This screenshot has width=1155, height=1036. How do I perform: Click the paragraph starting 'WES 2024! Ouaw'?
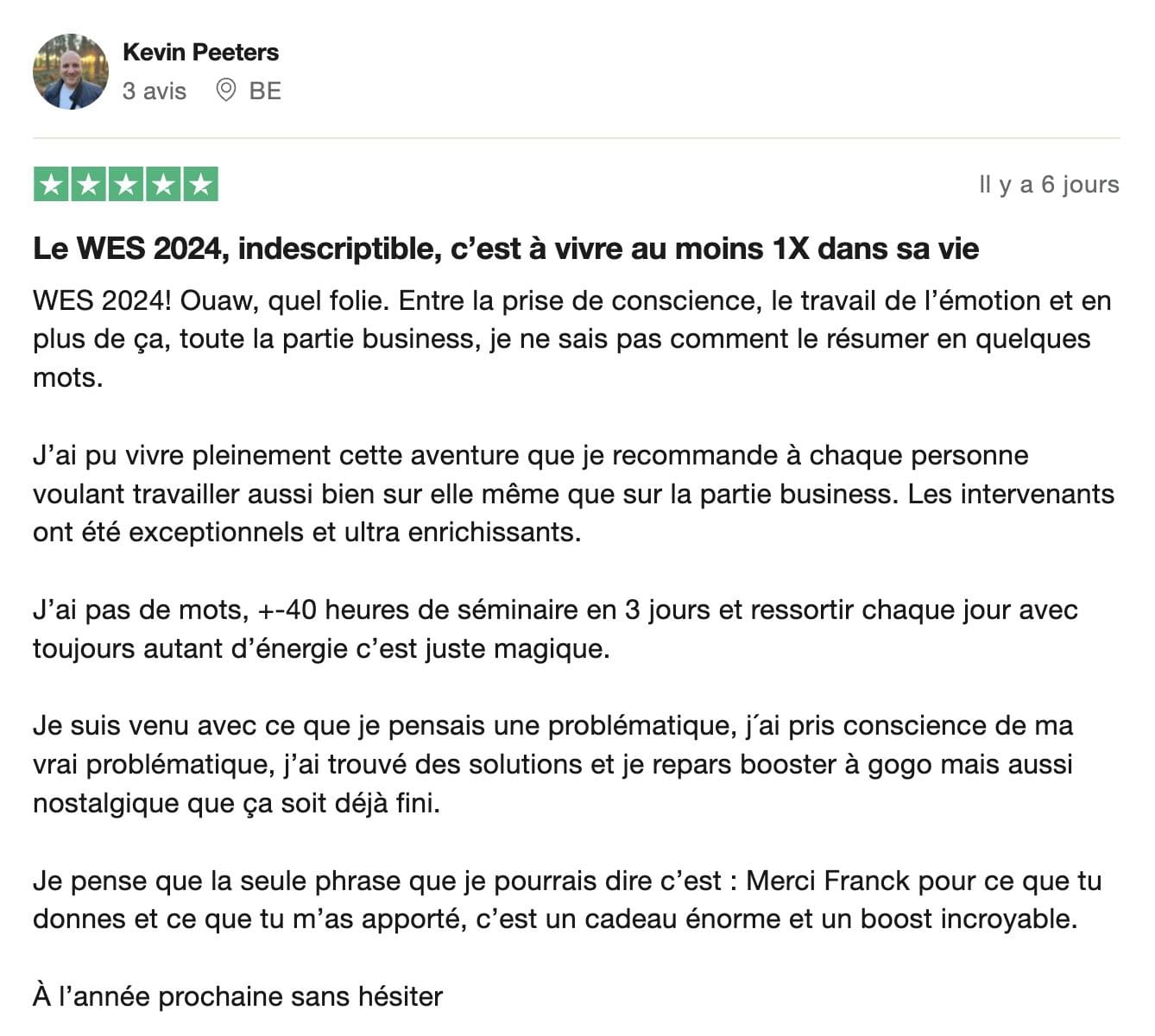[572, 339]
